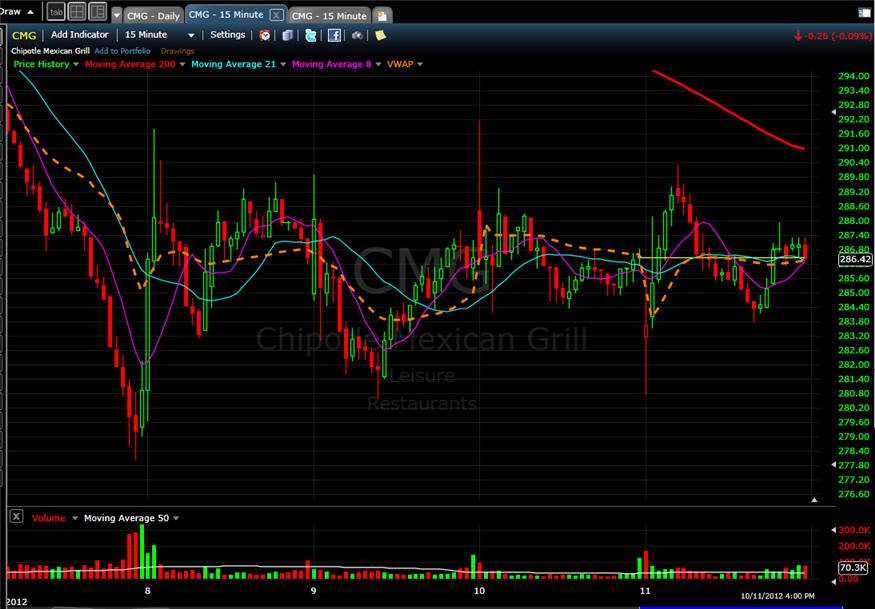Share the chart on Facebook icon
Screen dimensions: 875x609
tap(334, 35)
